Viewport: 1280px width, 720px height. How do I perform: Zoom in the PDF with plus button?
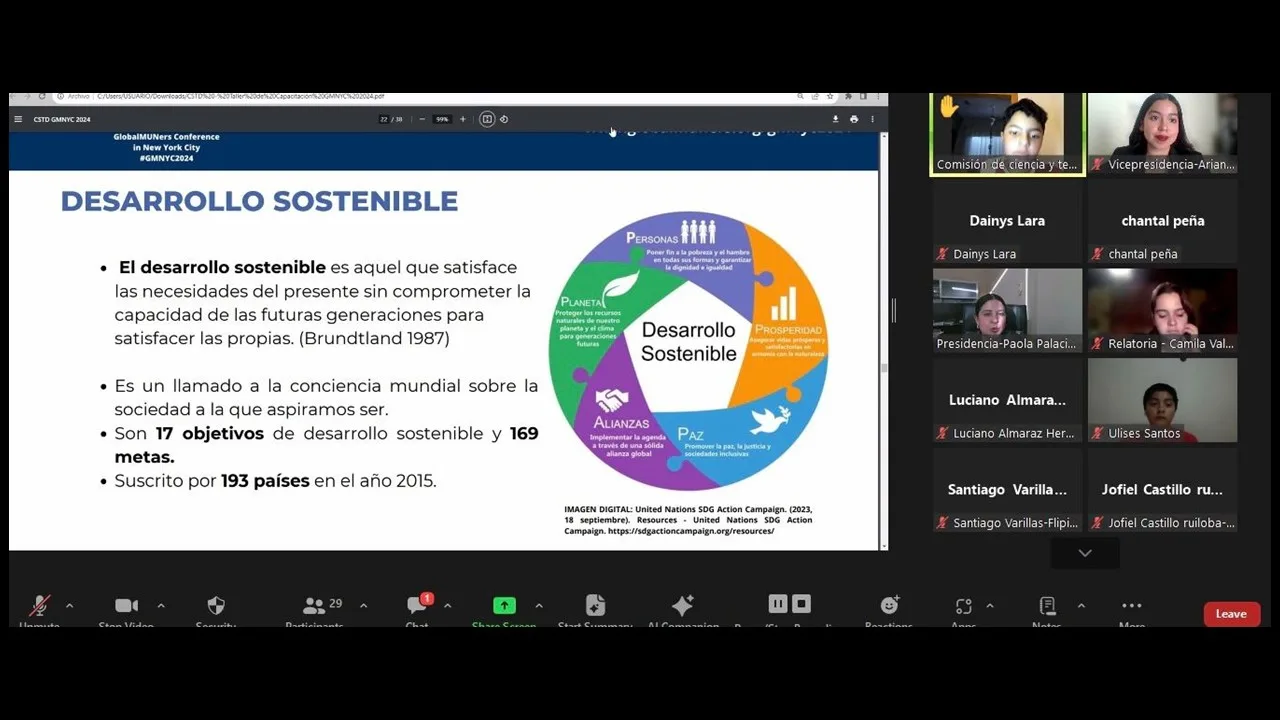click(462, 119)
